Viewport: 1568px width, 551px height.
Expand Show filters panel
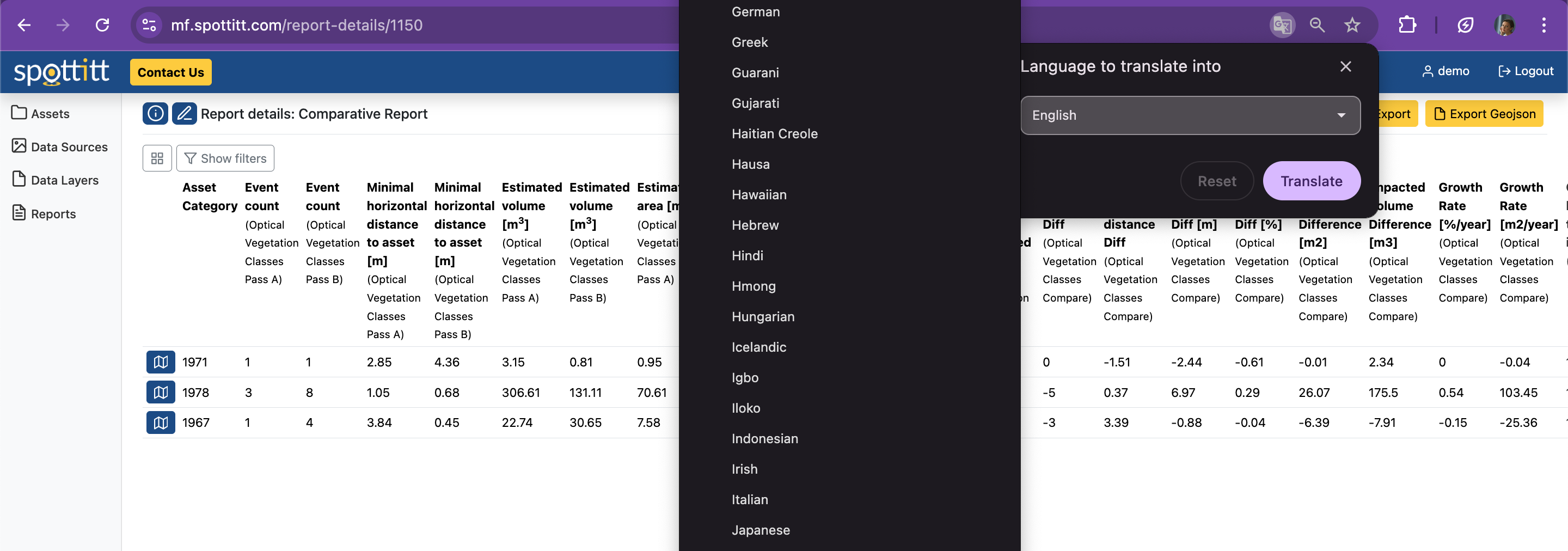coord(225,158)
